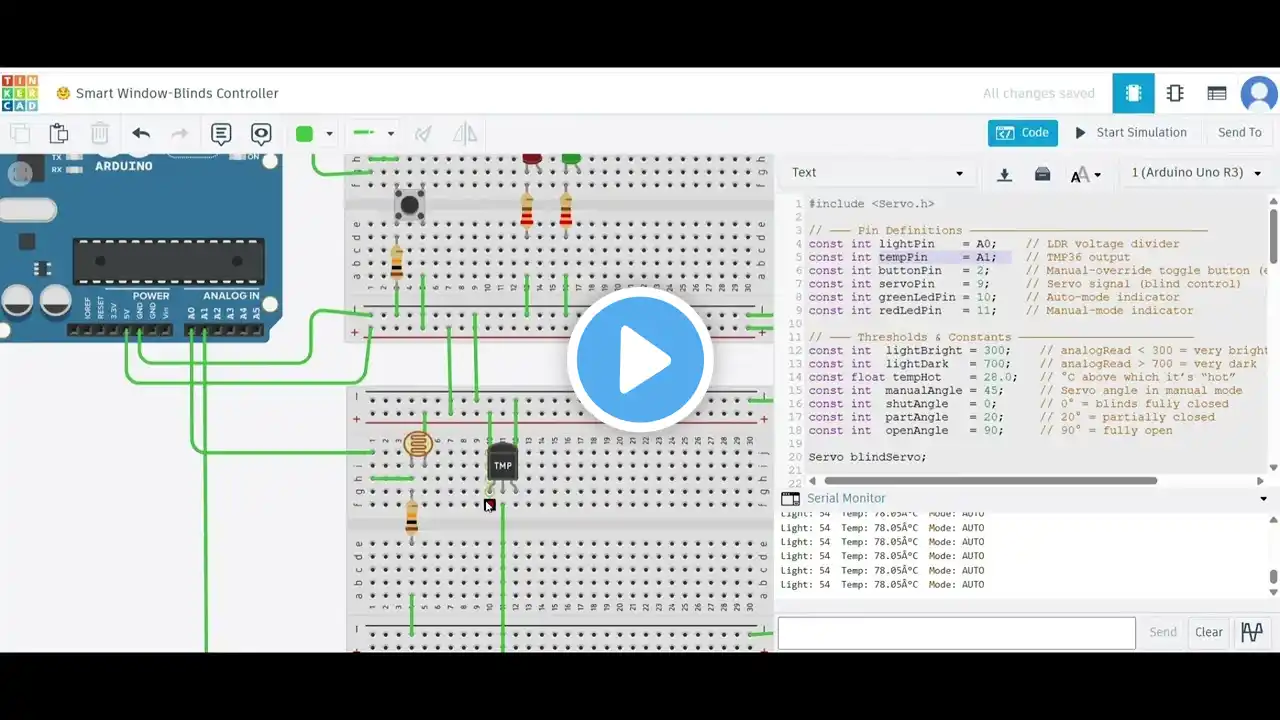The width and height of the screenshot is (1280, 720).
Task: Open the font size dropdown
Action: tap(1086, 175)
